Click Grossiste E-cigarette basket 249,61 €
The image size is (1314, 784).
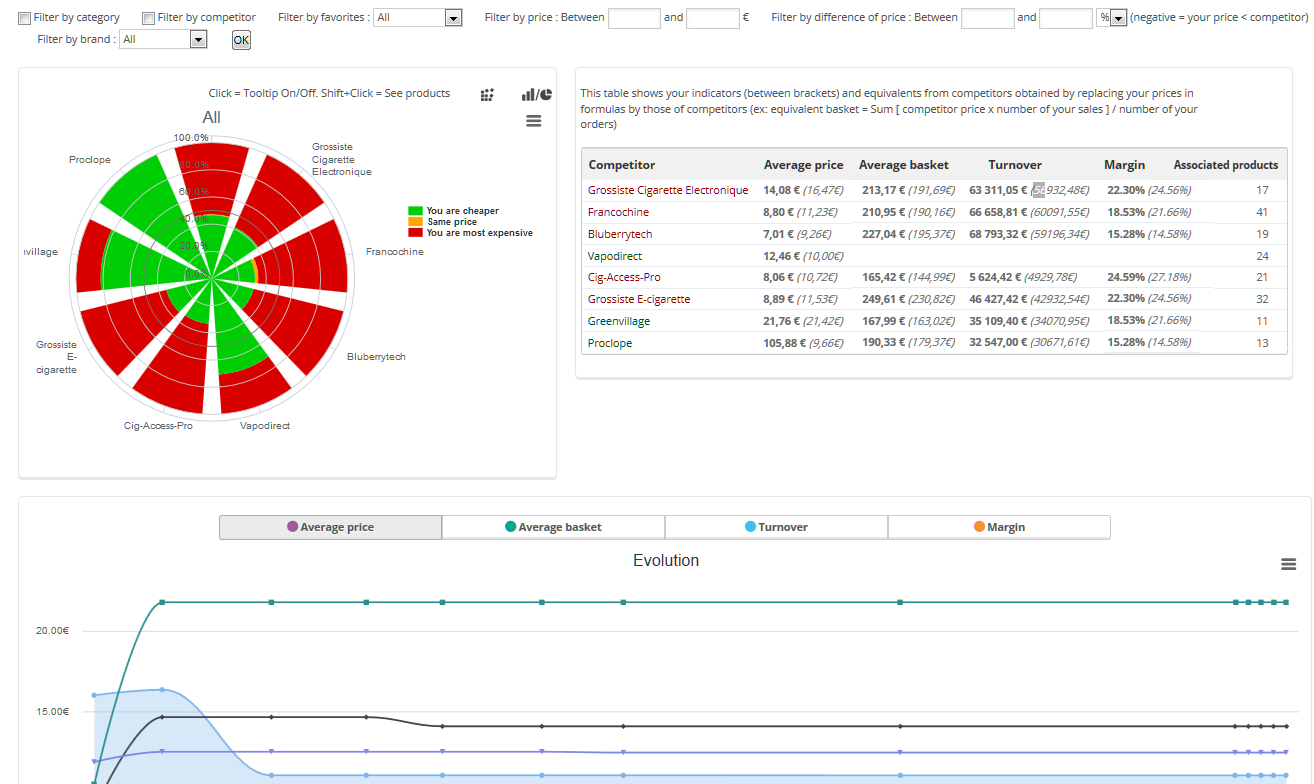pos(883,299)
